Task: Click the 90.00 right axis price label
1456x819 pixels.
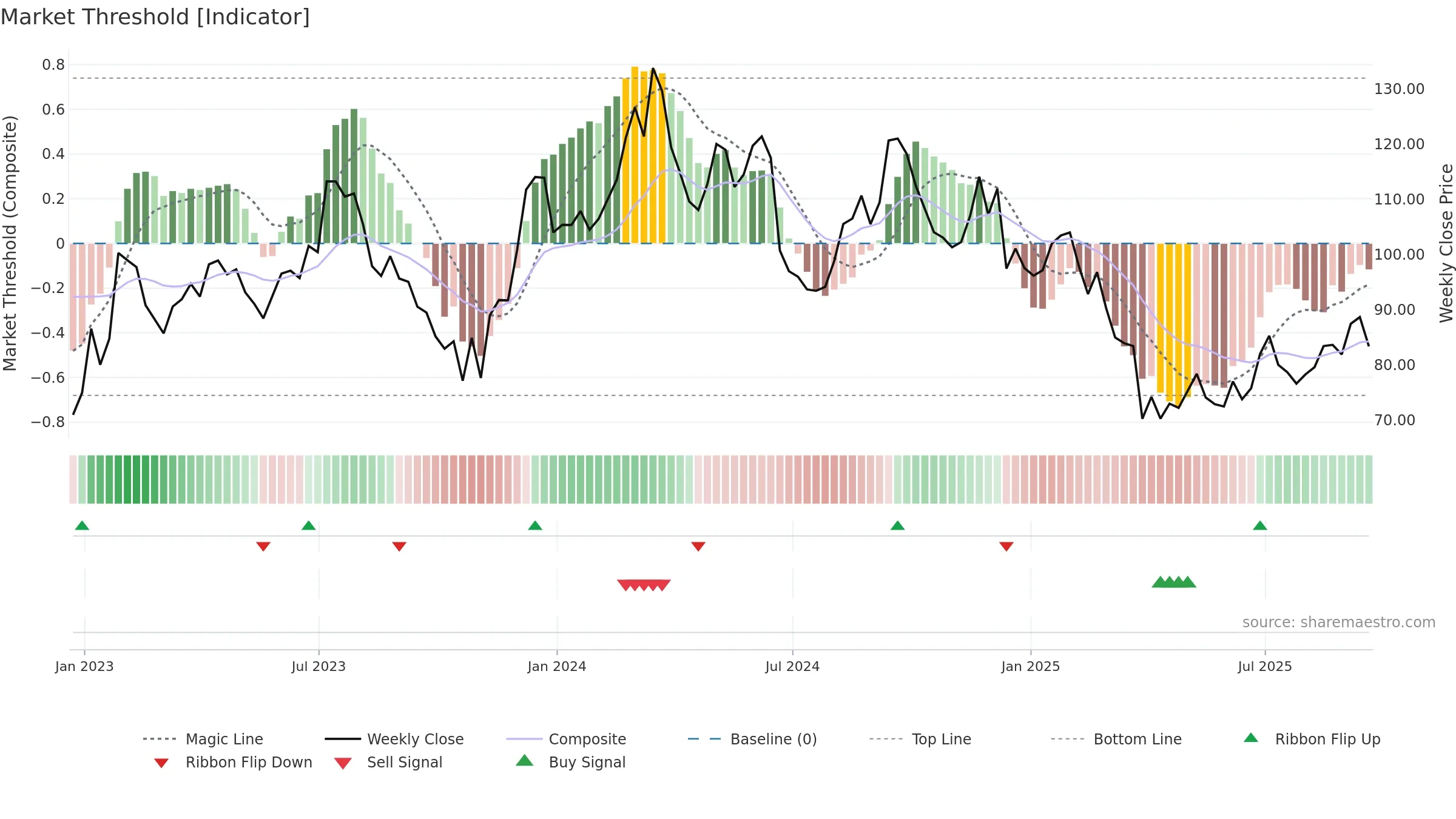Action: tap(1395, 310)
